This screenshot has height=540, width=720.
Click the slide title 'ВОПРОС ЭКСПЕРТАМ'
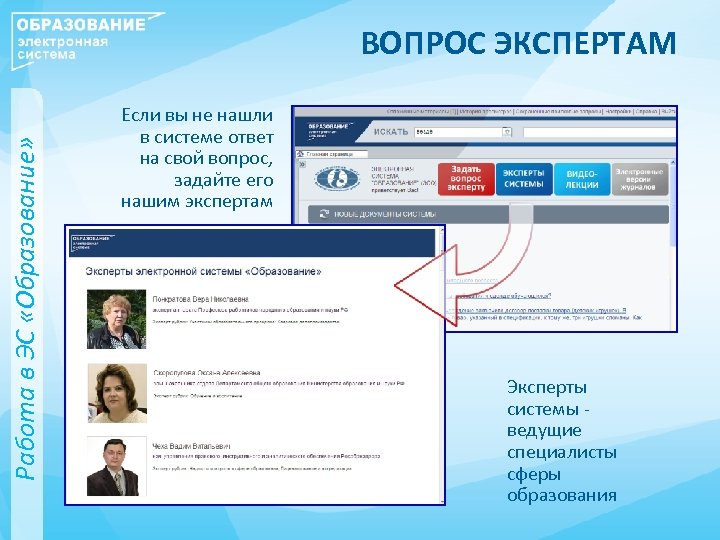click(518, 43)
